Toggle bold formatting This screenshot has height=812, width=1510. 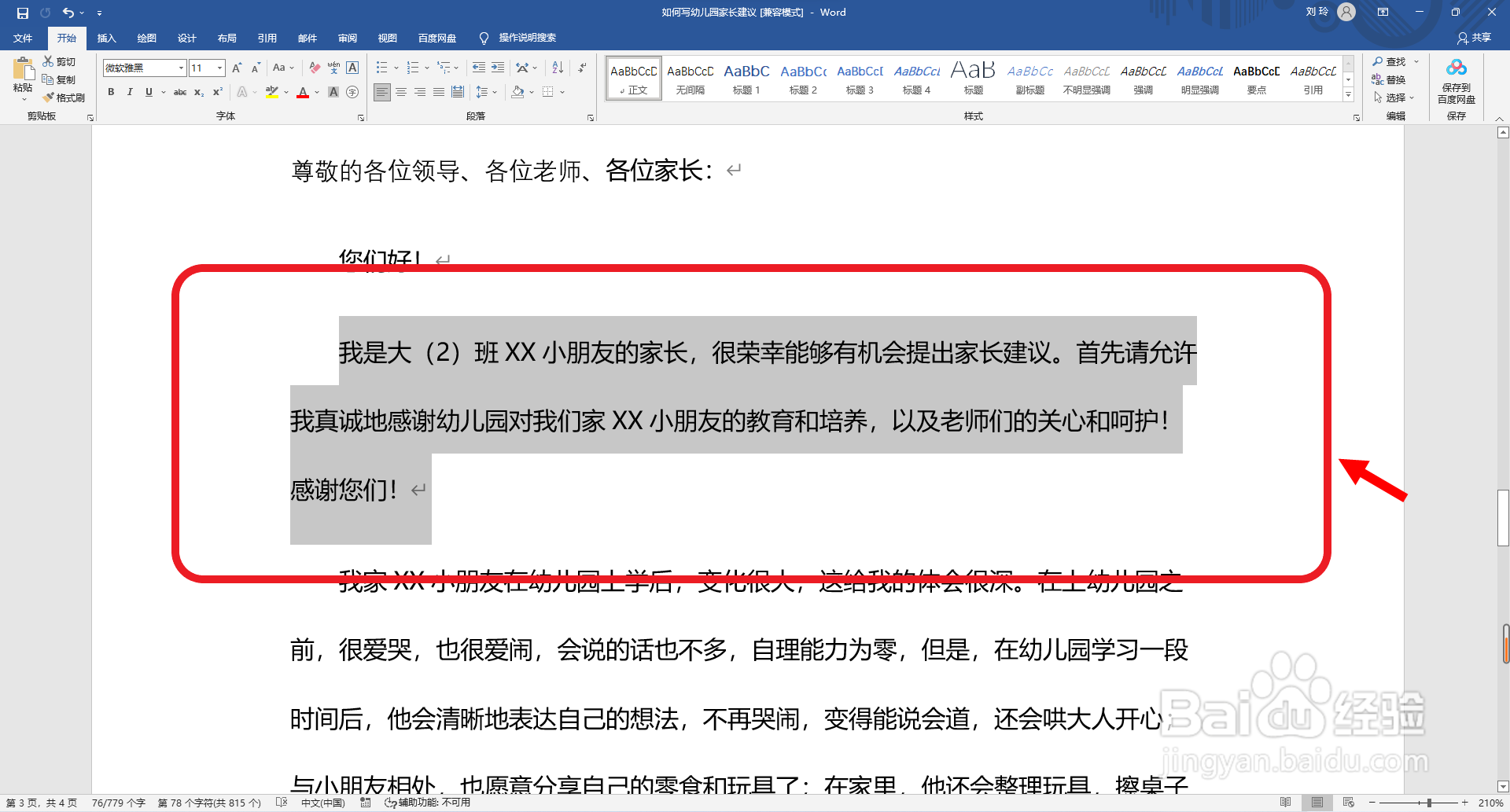click(111, 92)
